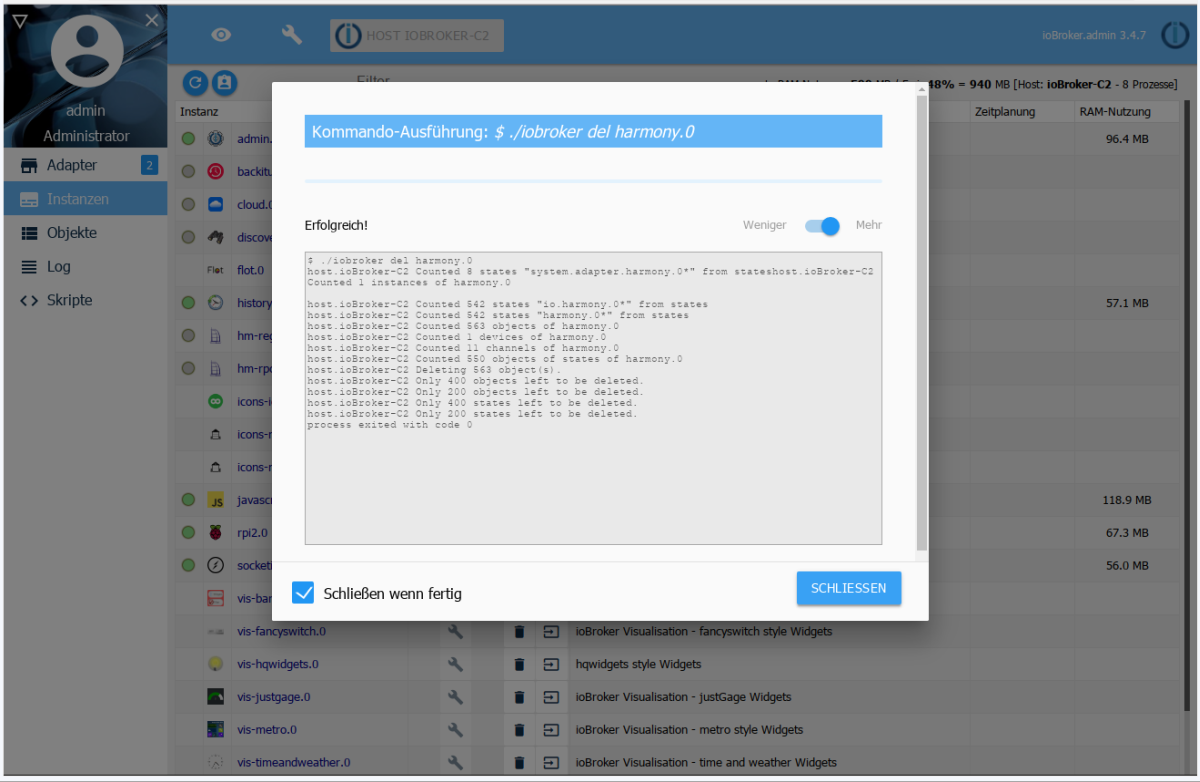Click the SCHLIESSEN button in the dialog
The height and width of the screenshot is (782, 1200).
pos(849,588)
